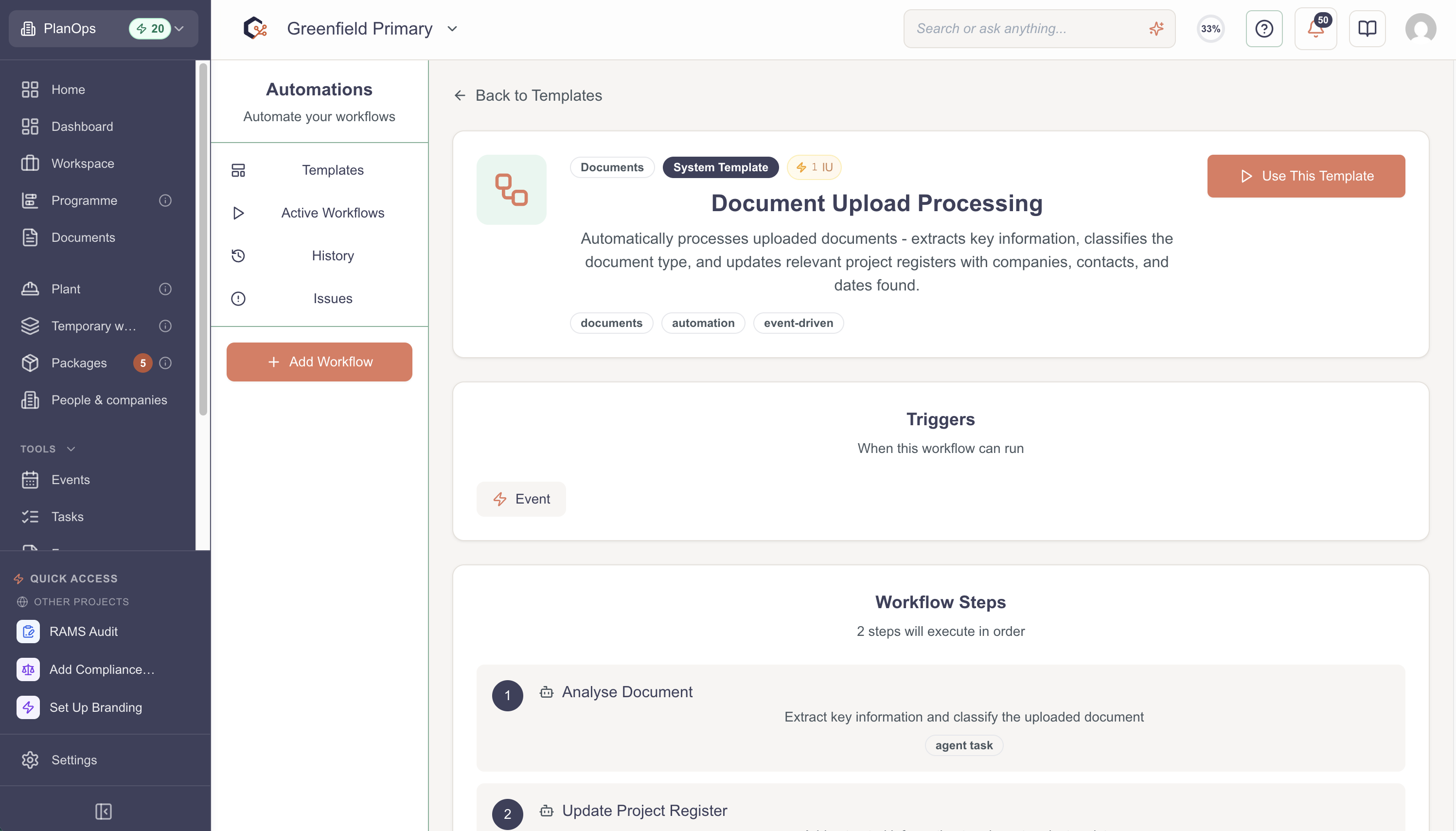Click the lowercase documents tag
The width and height of the screenshot is (1456, 831).
click(611, 323)
